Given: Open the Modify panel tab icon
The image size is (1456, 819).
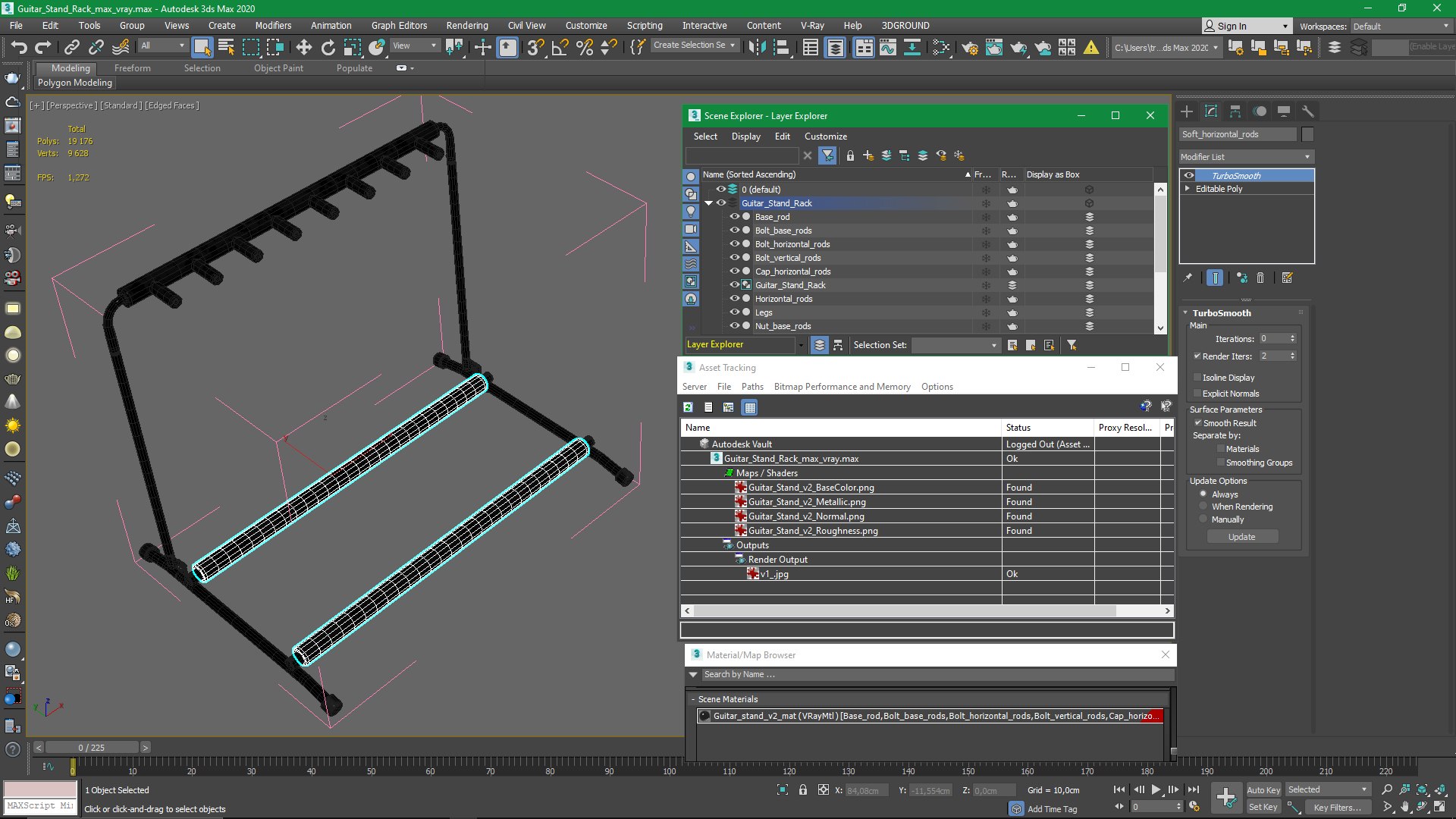Looking at the screenshot, I should (1211, 111).
